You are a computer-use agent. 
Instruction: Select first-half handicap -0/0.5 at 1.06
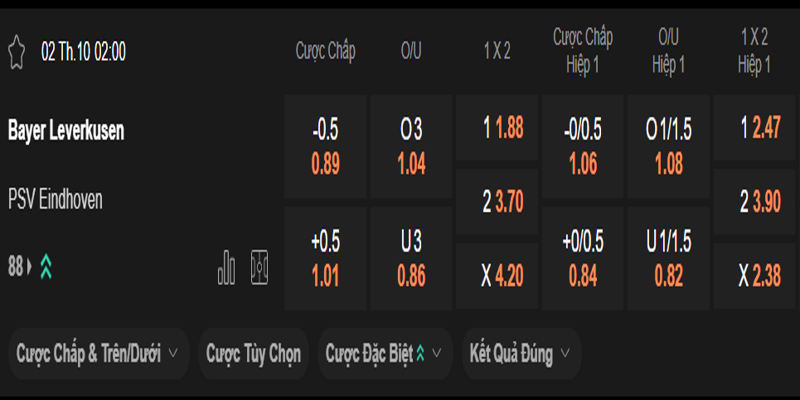pyautogui.click(x=583, y=147)
